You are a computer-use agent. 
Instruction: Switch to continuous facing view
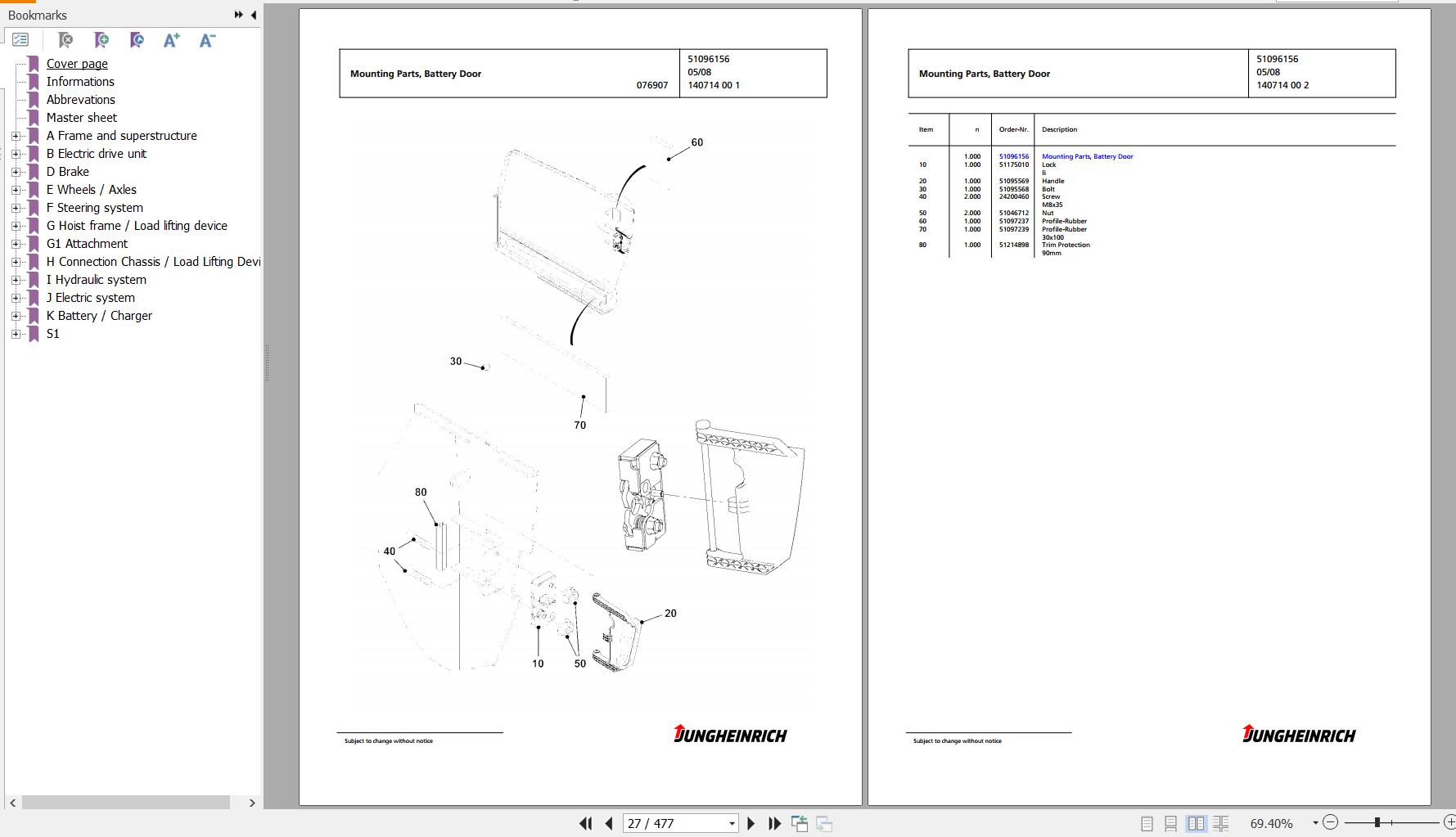(1220, 824)
